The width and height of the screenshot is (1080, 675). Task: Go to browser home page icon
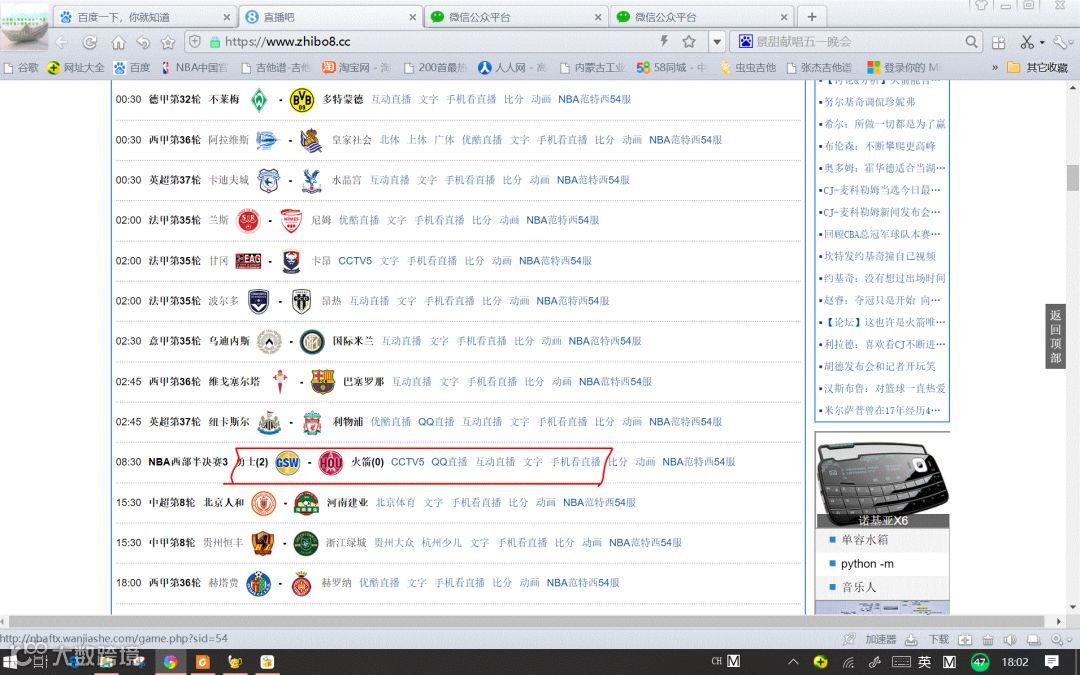pos(118,42)
